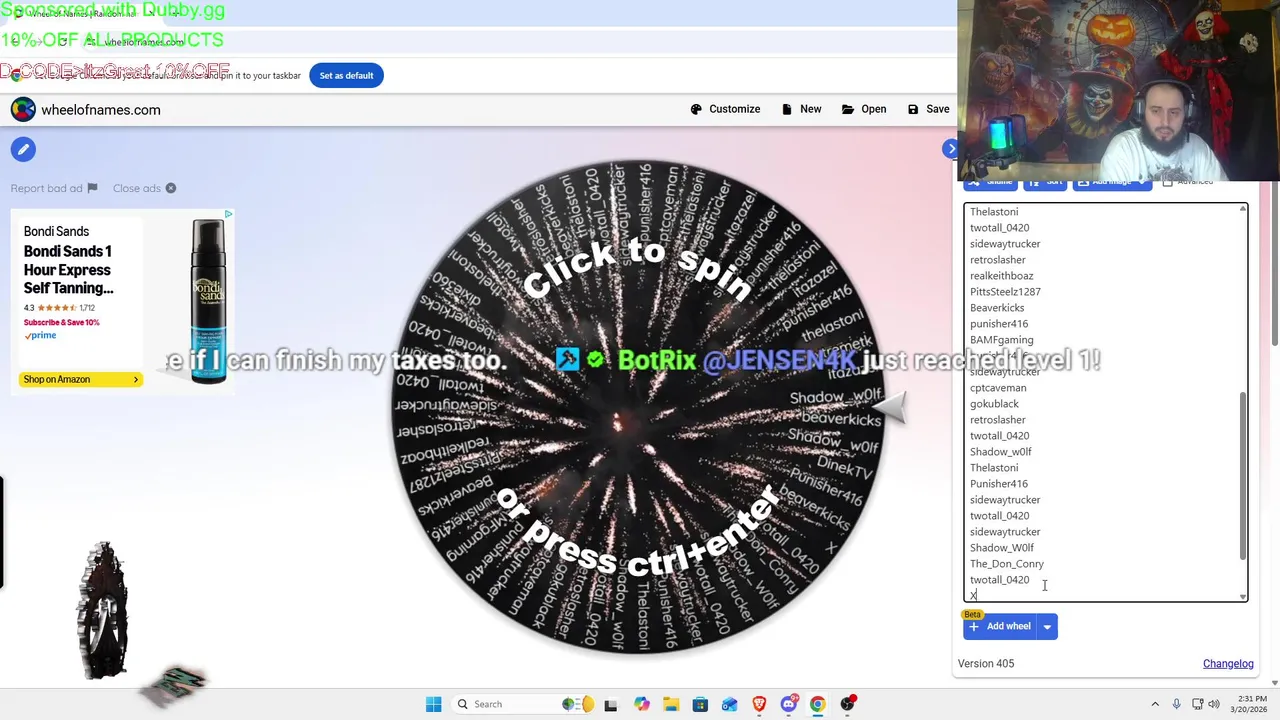
Task: Close ads using the X icon
Action: [x=171, y=188]
